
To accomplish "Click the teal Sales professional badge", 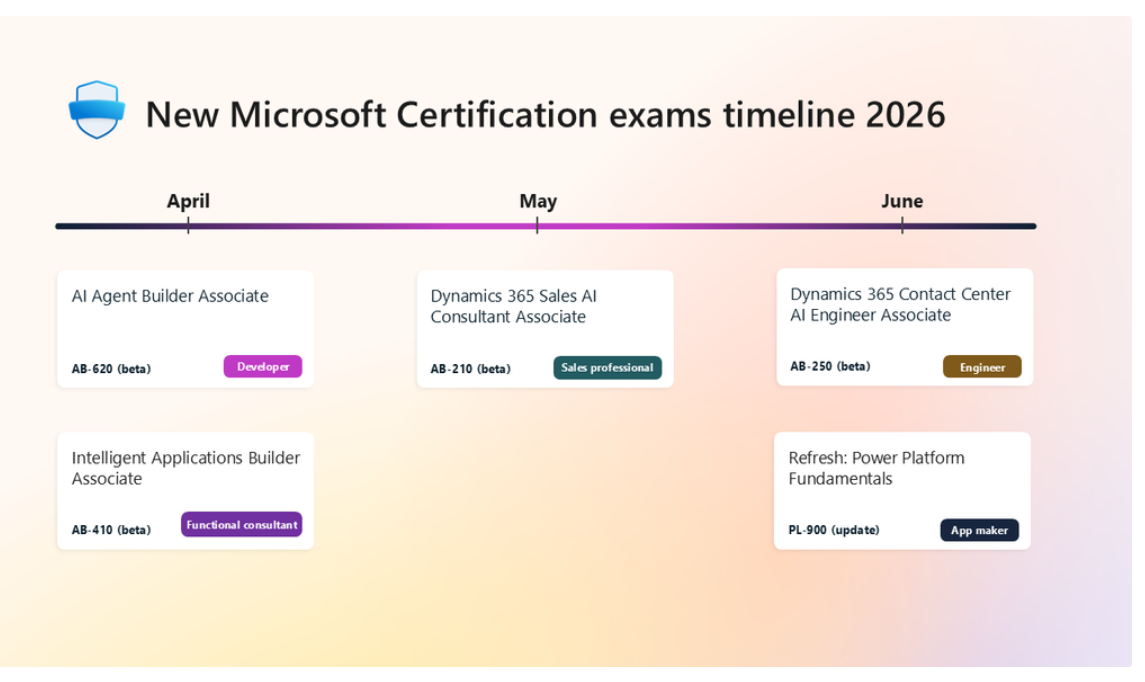I will tap(607, 368).
